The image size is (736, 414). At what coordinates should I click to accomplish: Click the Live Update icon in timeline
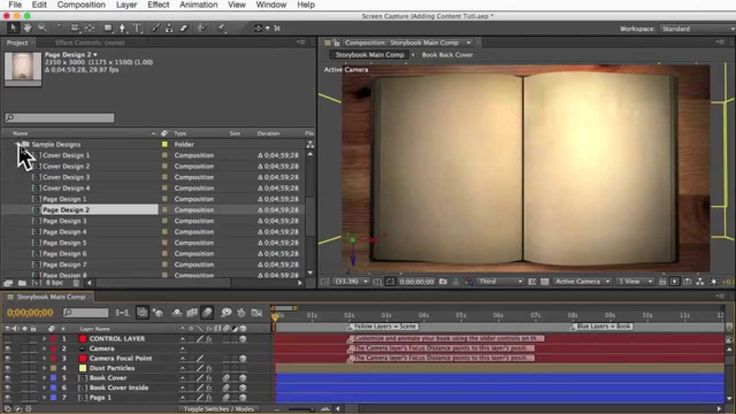pyautogui.click(x=142, y=313)
